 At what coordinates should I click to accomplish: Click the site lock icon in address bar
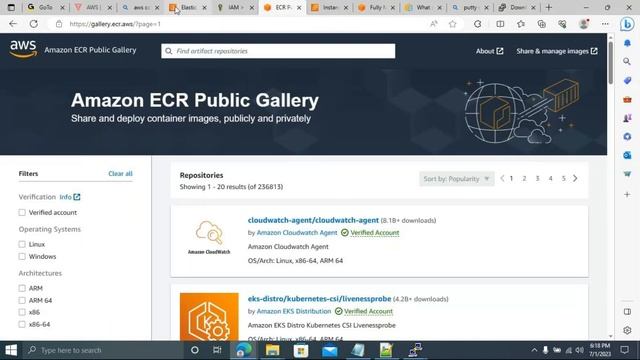click(59, 24)
